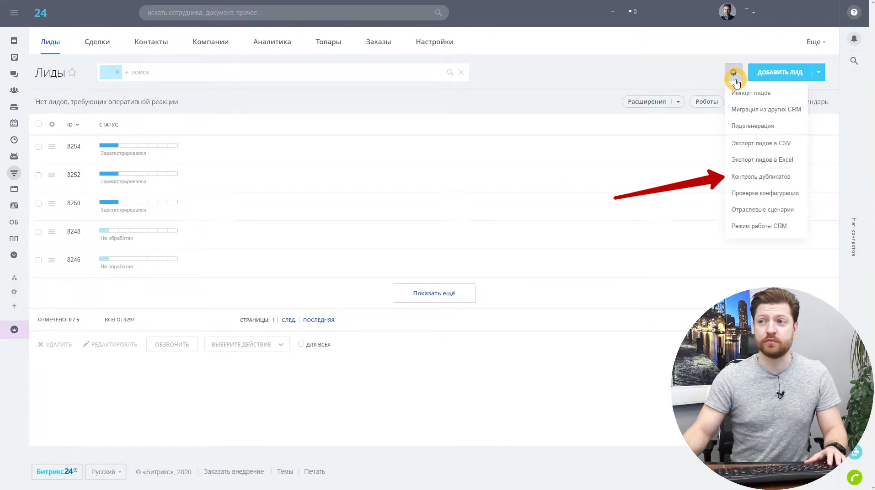This screenshot has width=875, height=490.
Task: Open the Русский language selector
Action: pos(106,472)
